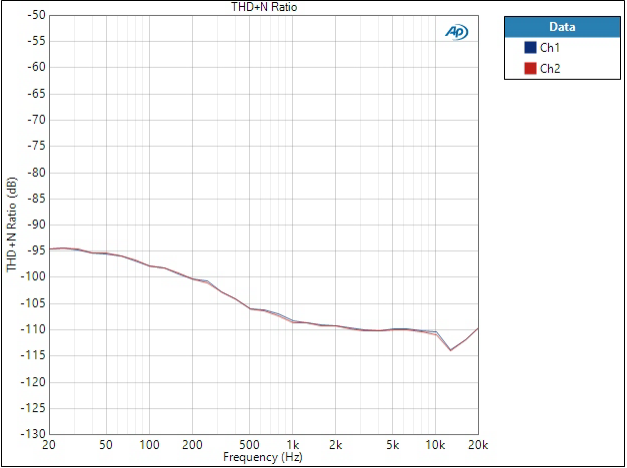
Task: Click the Ch2 red color swatch
Action: click(530, 68)
